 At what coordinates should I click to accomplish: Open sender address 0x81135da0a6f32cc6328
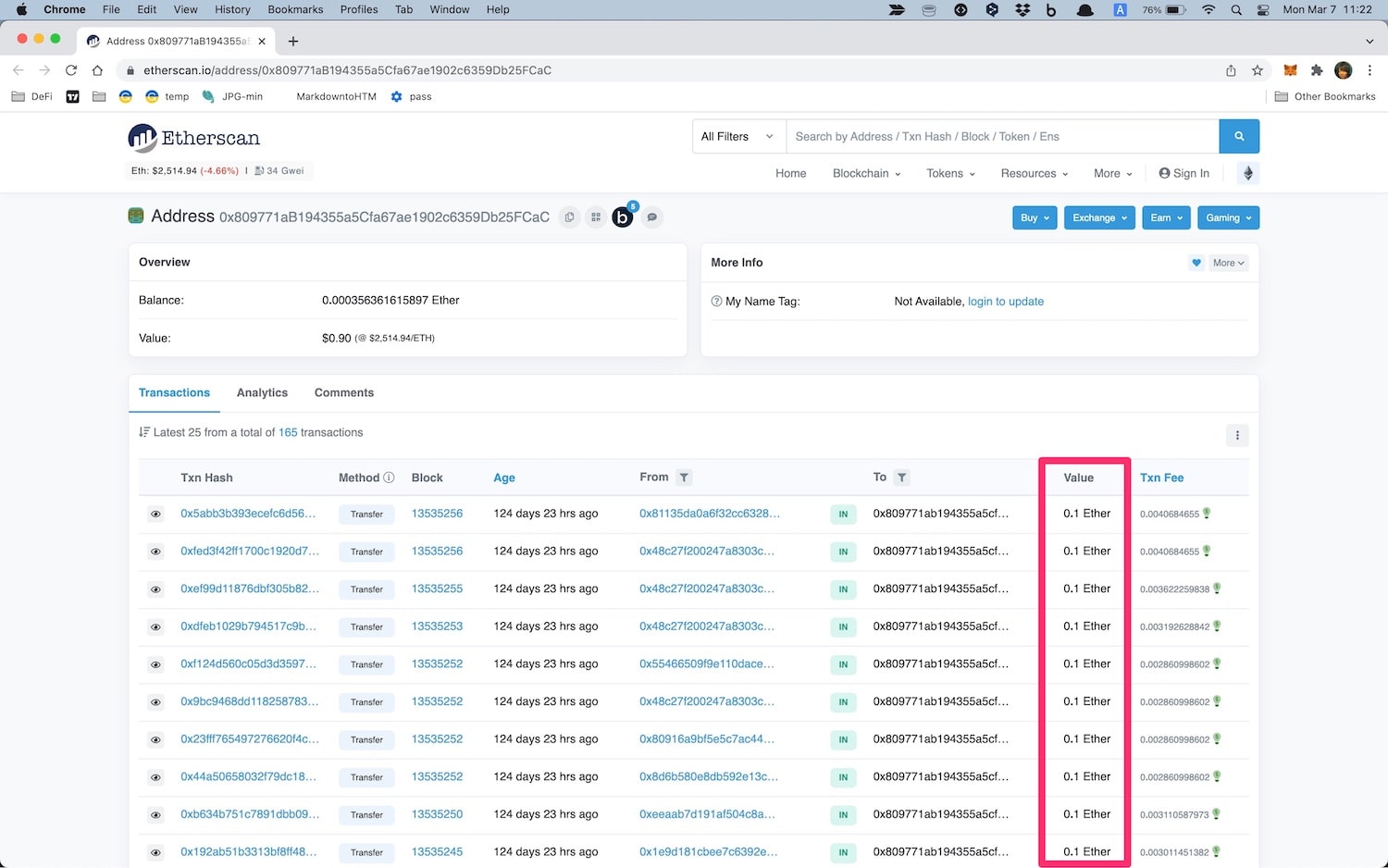tap(710, 514)
